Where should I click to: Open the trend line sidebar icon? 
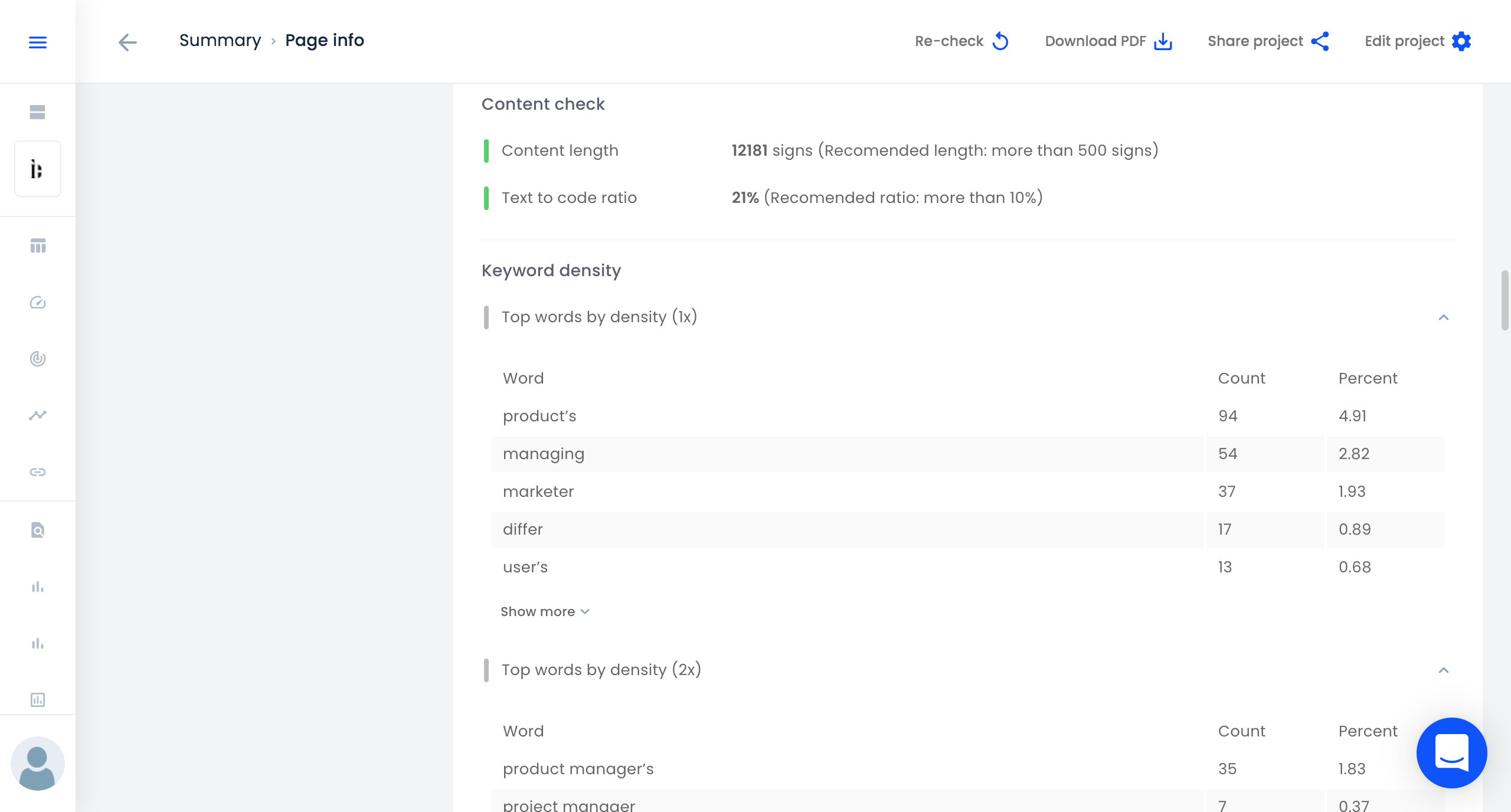38,415
